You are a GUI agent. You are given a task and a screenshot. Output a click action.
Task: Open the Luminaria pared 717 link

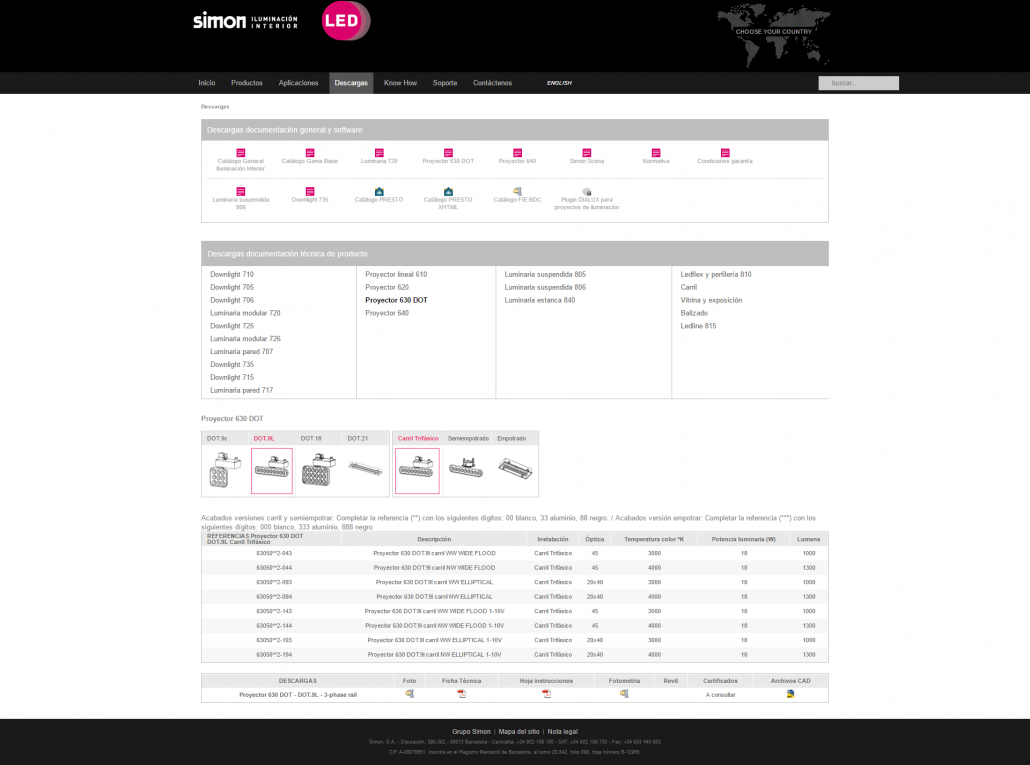(x=242, y=390)
